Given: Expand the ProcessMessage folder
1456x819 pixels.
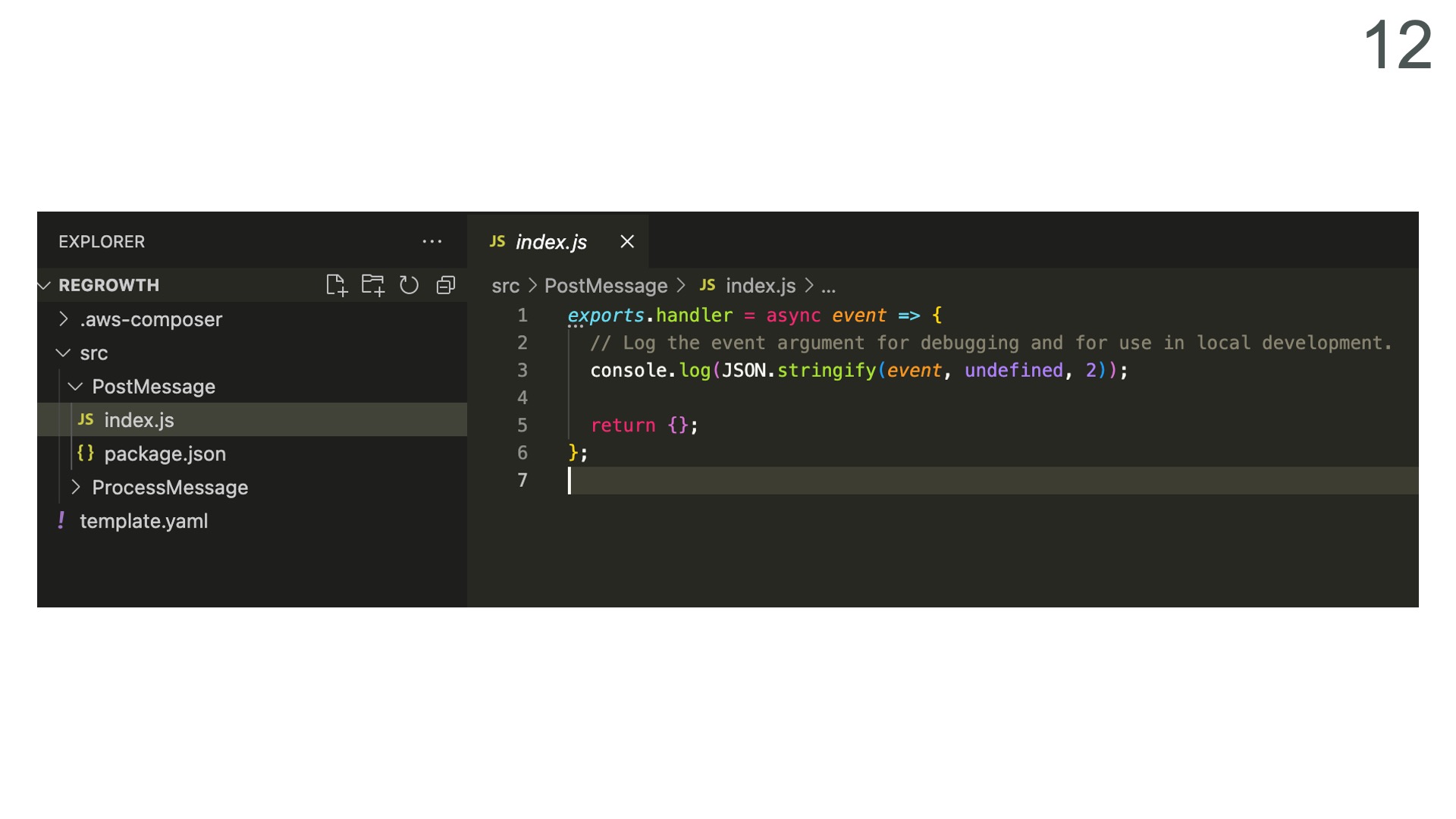Looking at the screenshot, I should 76,487.
